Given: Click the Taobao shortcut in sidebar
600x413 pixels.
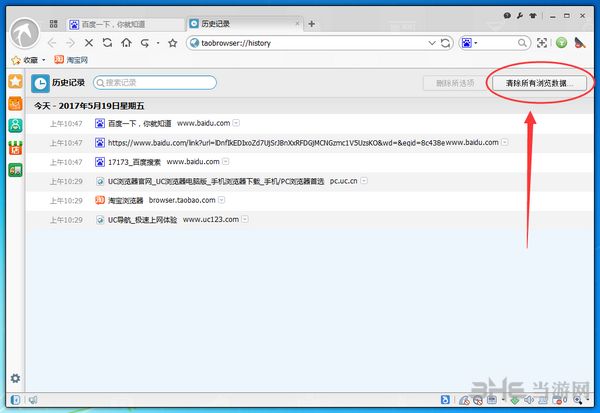Looking at the screenshot, I should 16,103.
